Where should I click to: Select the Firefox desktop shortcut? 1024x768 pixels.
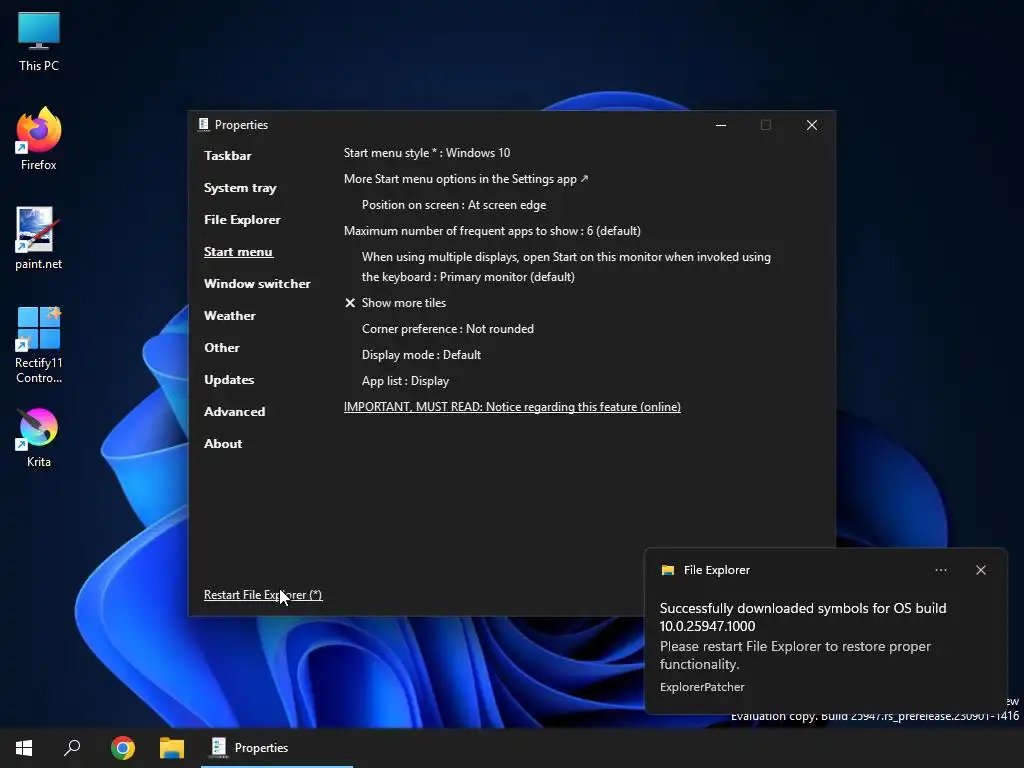39,140
